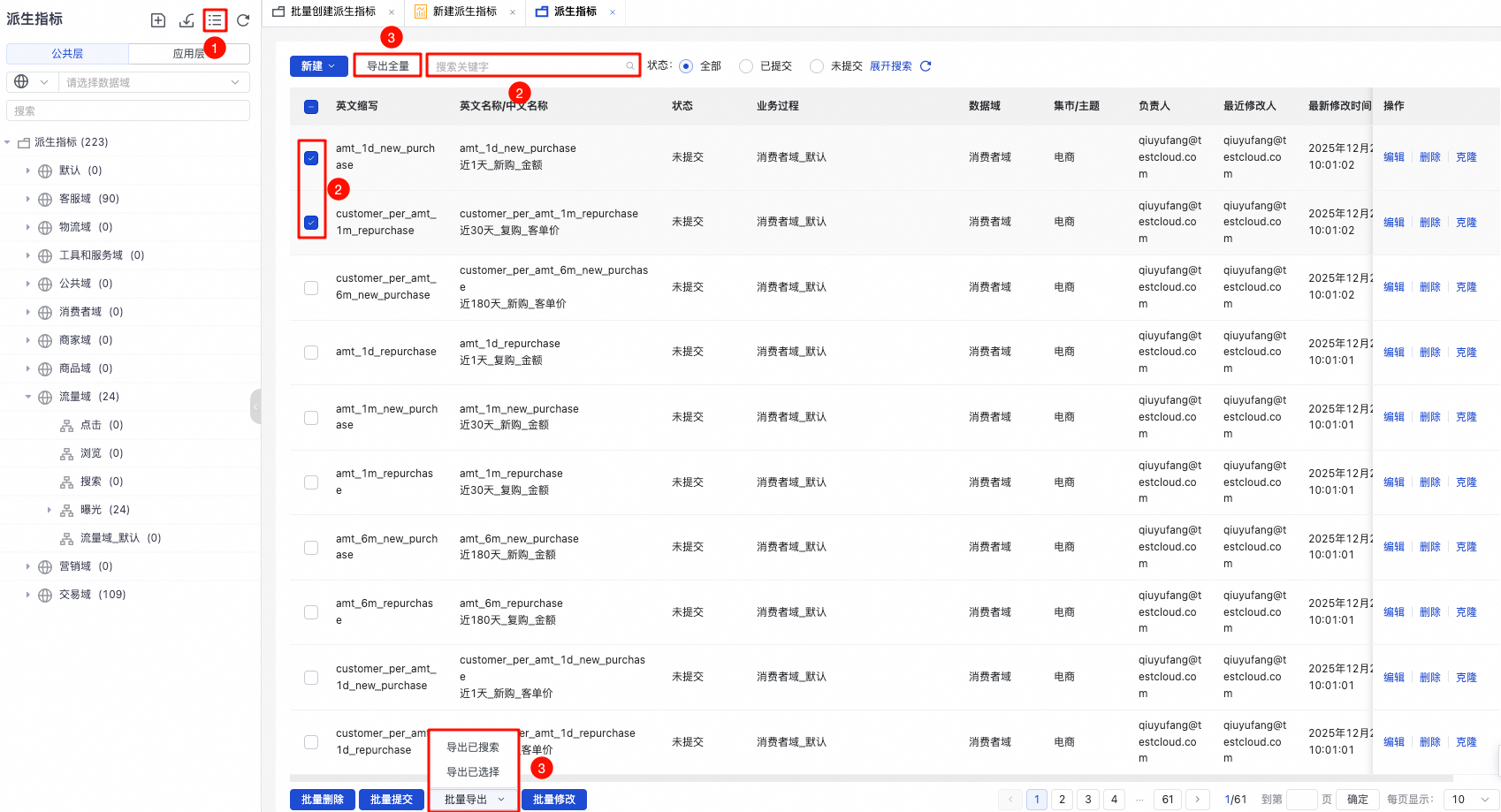This screenshot has height=812, width=1501.
Task: Collapse the sidebar using the edge handle
Action: click(255, 406)
